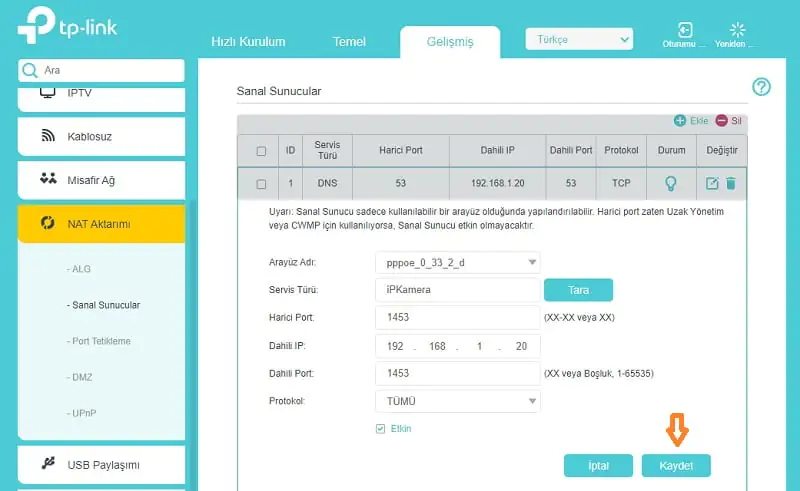800x491 pixels.
Task: Check the DNS row checkbox
Action: [x=261, y=184]
